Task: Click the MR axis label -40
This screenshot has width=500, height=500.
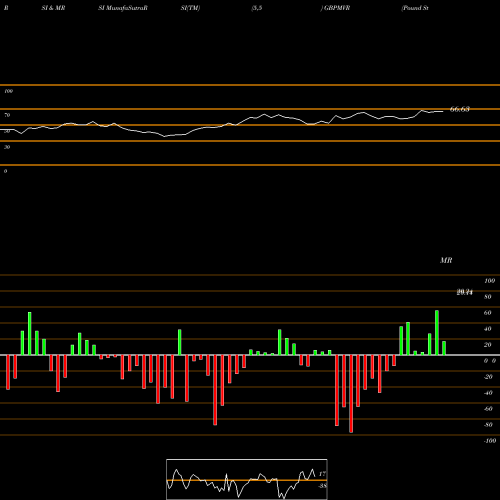Action: coord(488,393)
